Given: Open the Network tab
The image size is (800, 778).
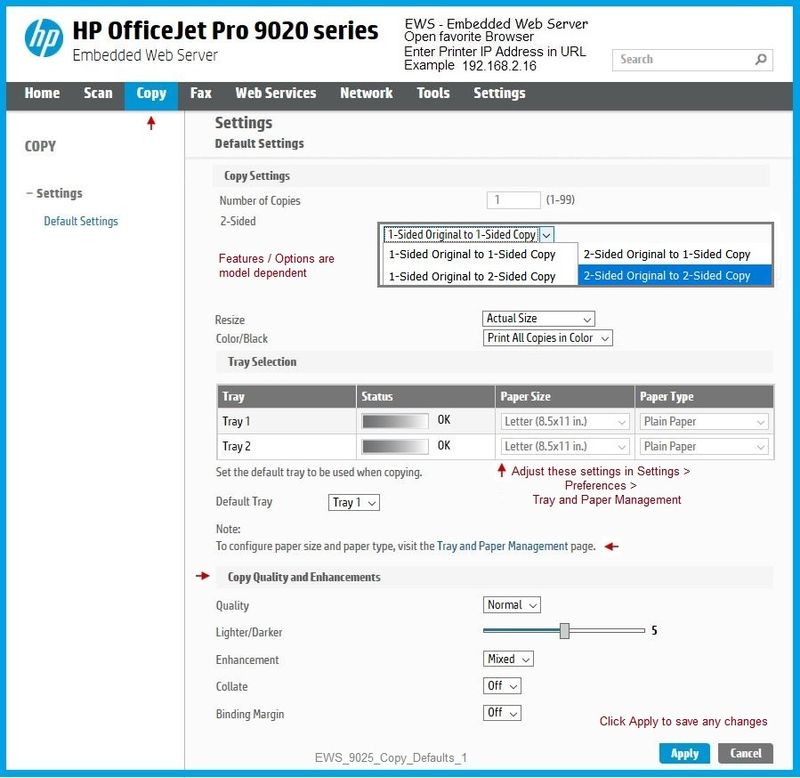Looking at the screenshot, I should [x=366, y=93].
